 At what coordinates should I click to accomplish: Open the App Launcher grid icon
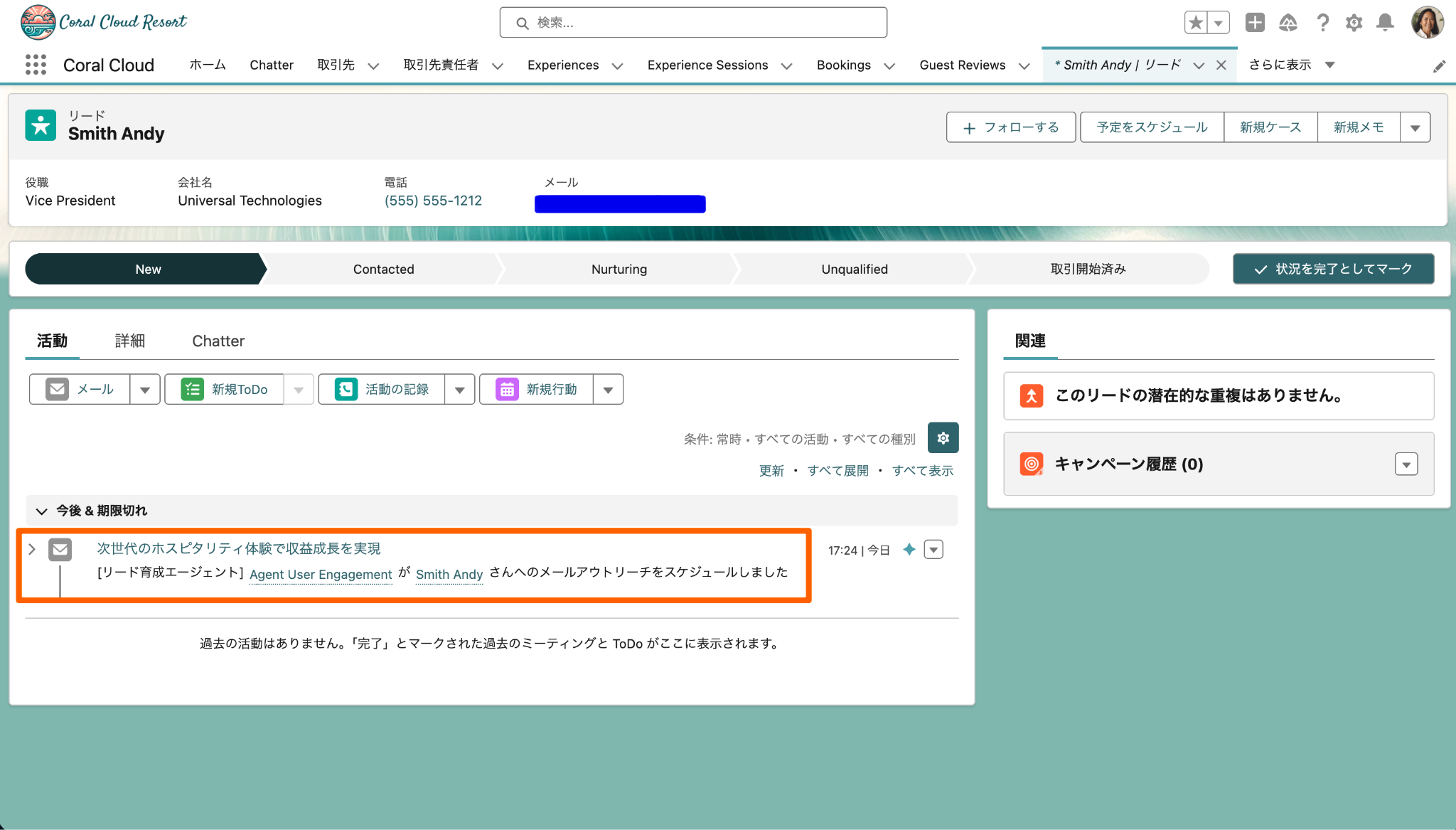point(36,65)
